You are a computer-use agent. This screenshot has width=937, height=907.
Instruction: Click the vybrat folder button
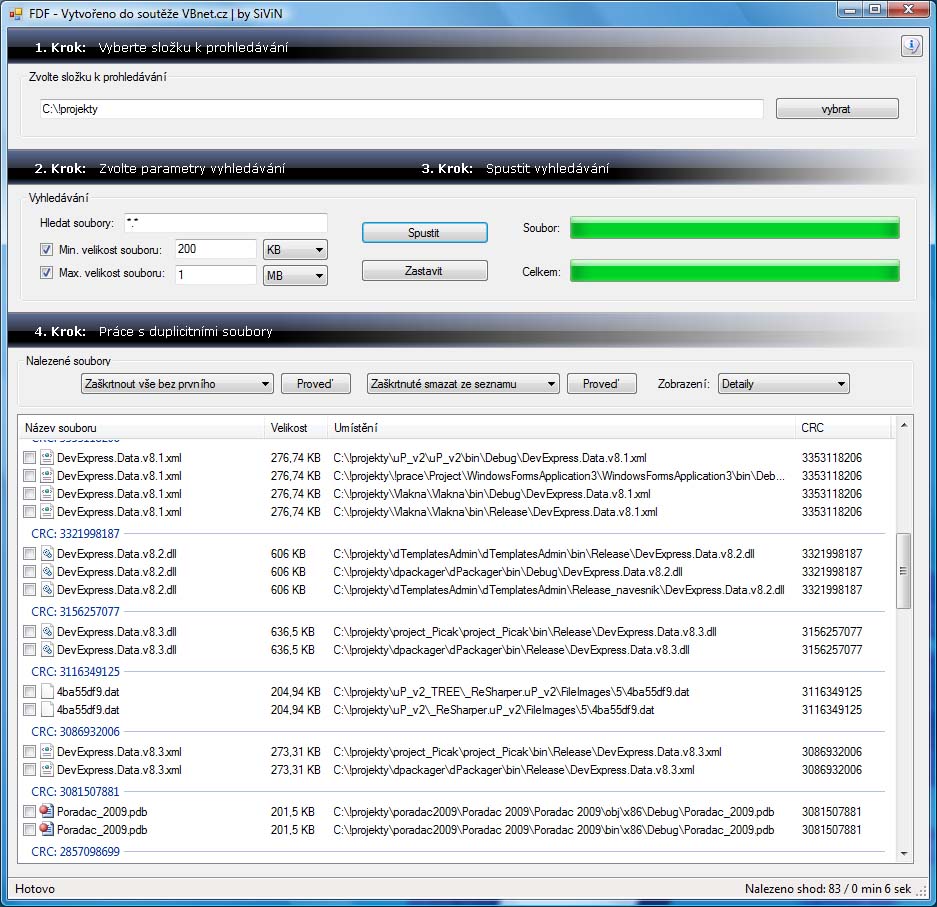click(x=837, y=109)
